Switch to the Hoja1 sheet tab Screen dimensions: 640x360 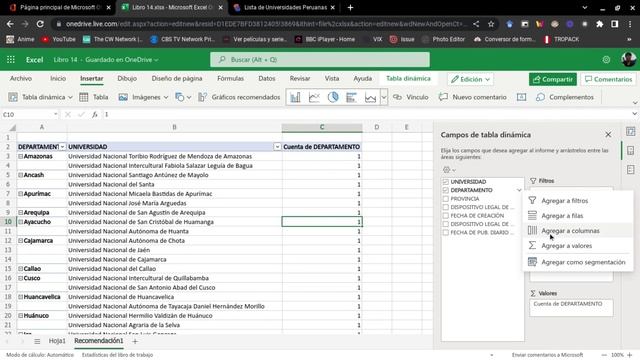click(x=57, y=341)
